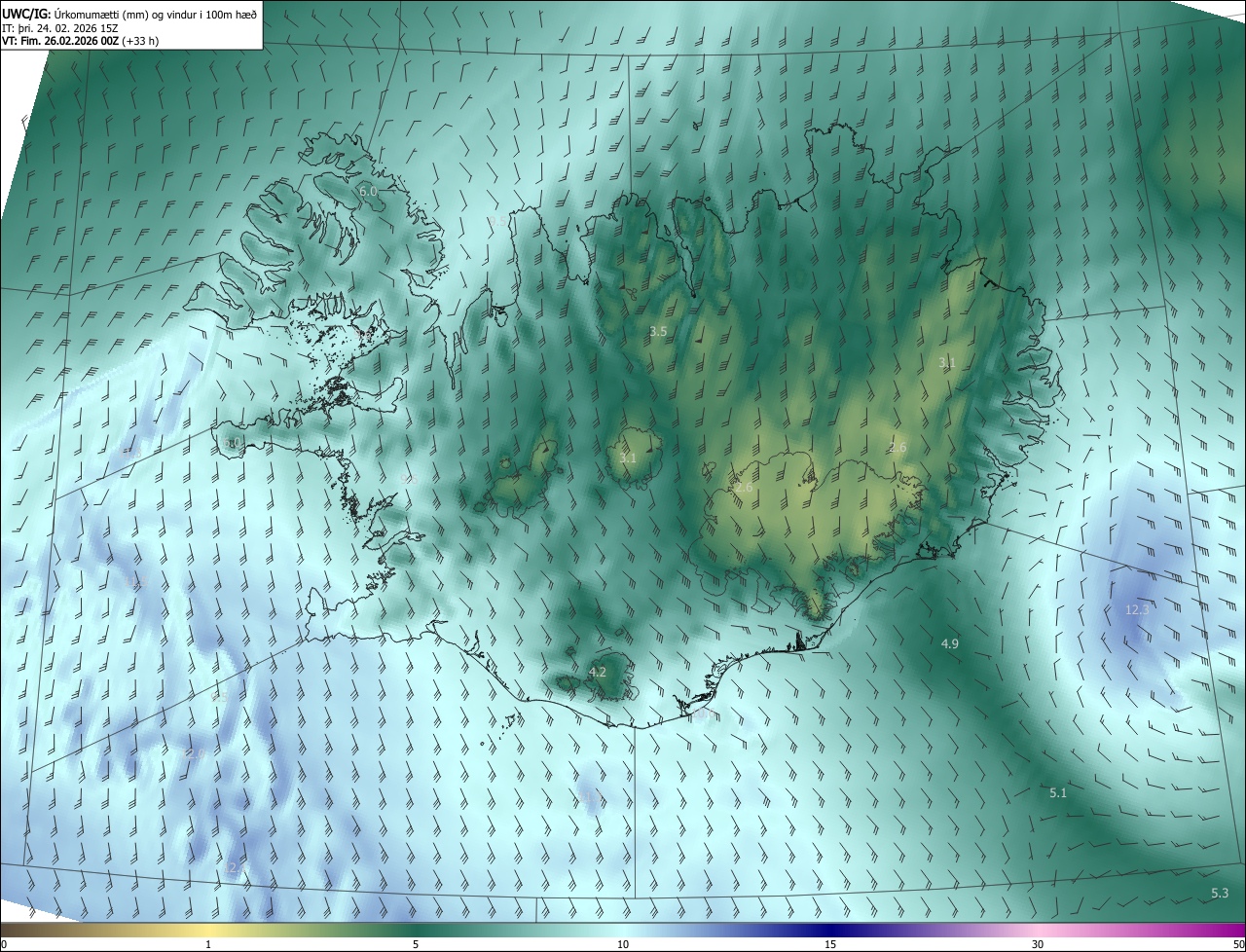
Task: Click the initial time line 'IT: þri. 24. 02. 2026 15Z'
Action: click(60, 28)
